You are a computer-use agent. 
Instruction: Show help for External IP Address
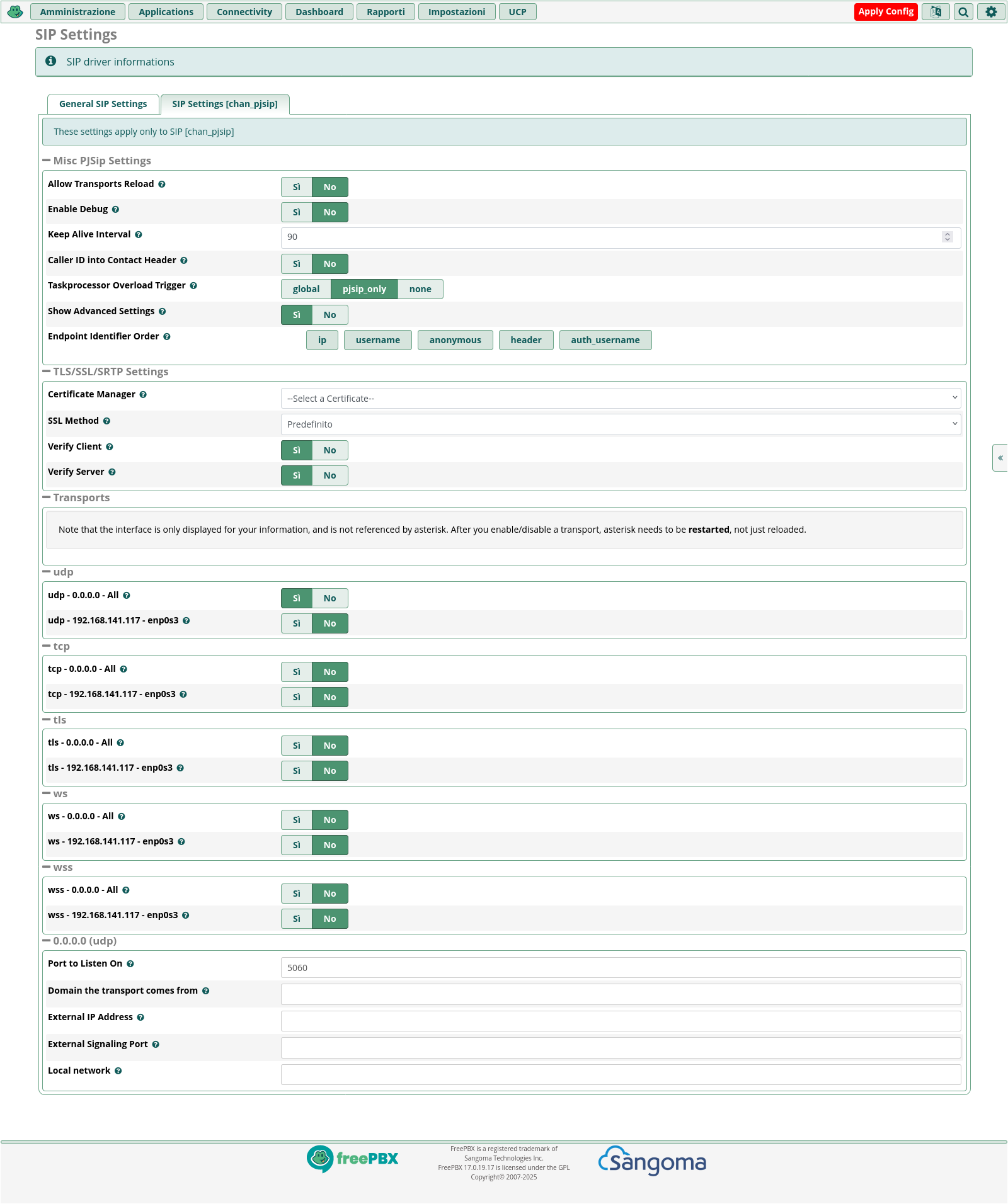pos(140,1018)
